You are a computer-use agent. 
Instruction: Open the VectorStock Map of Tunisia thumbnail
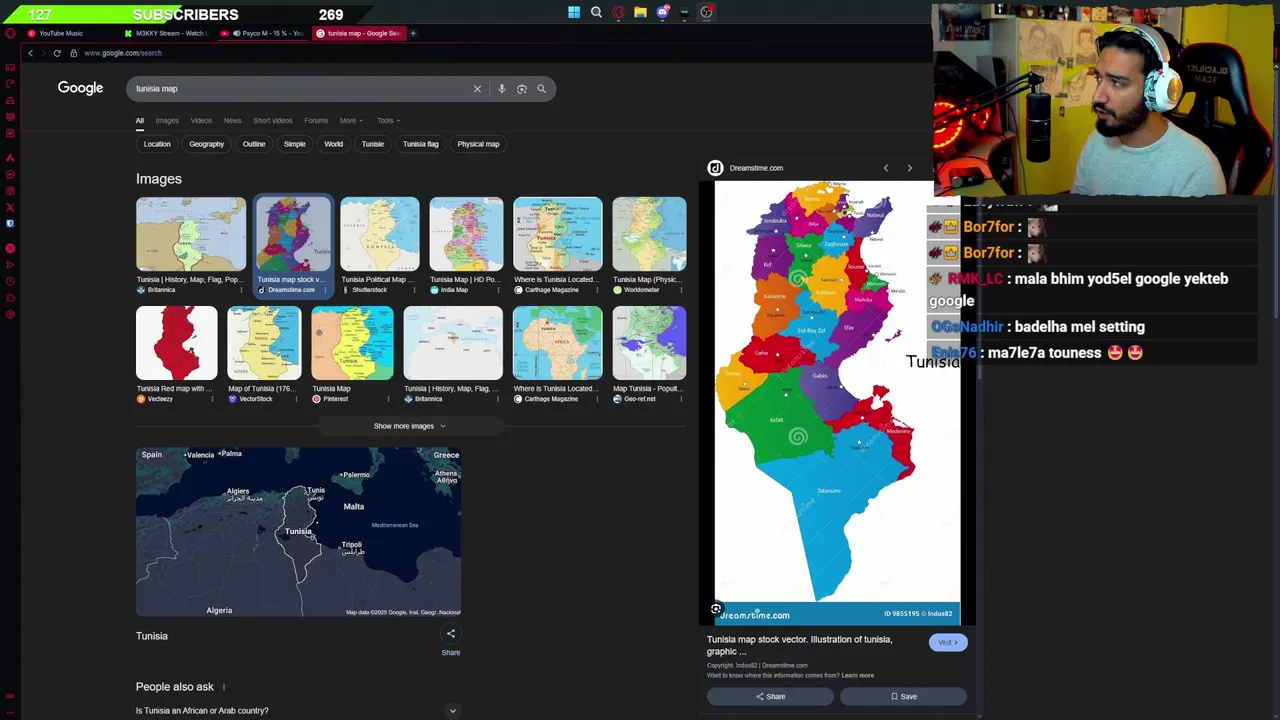tap(264, 343)
